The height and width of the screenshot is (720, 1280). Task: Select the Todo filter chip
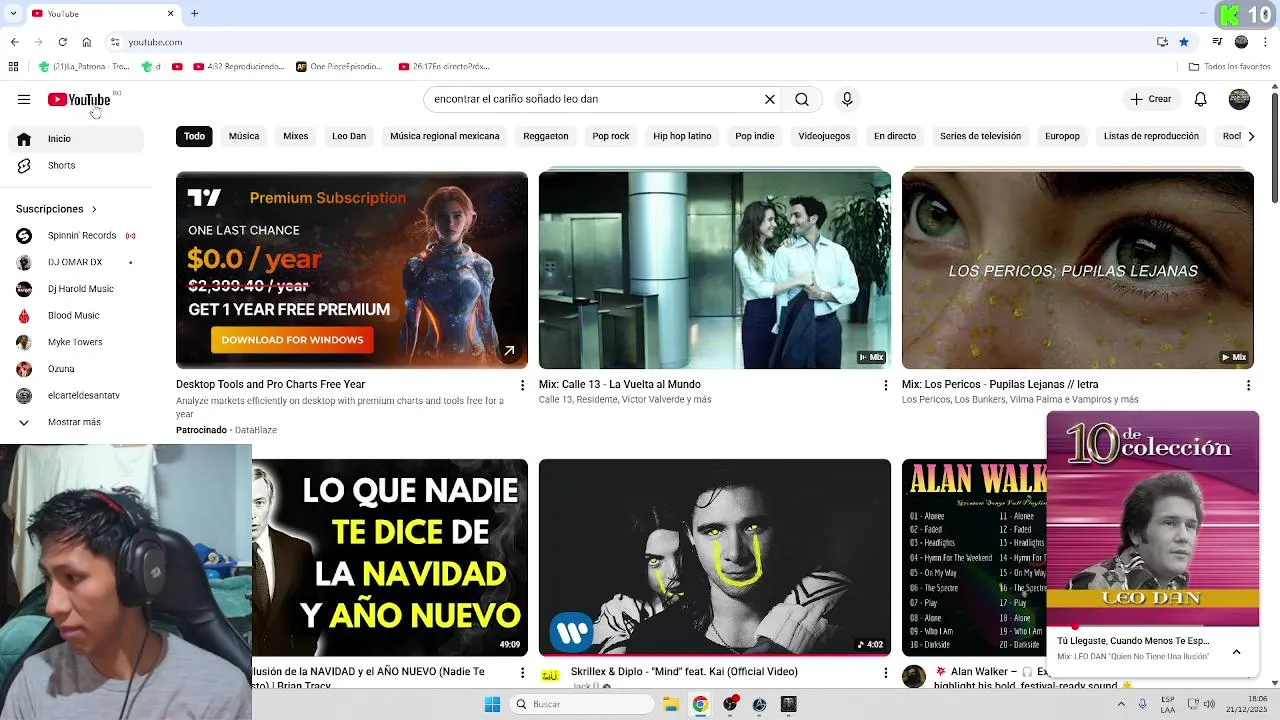194,136
